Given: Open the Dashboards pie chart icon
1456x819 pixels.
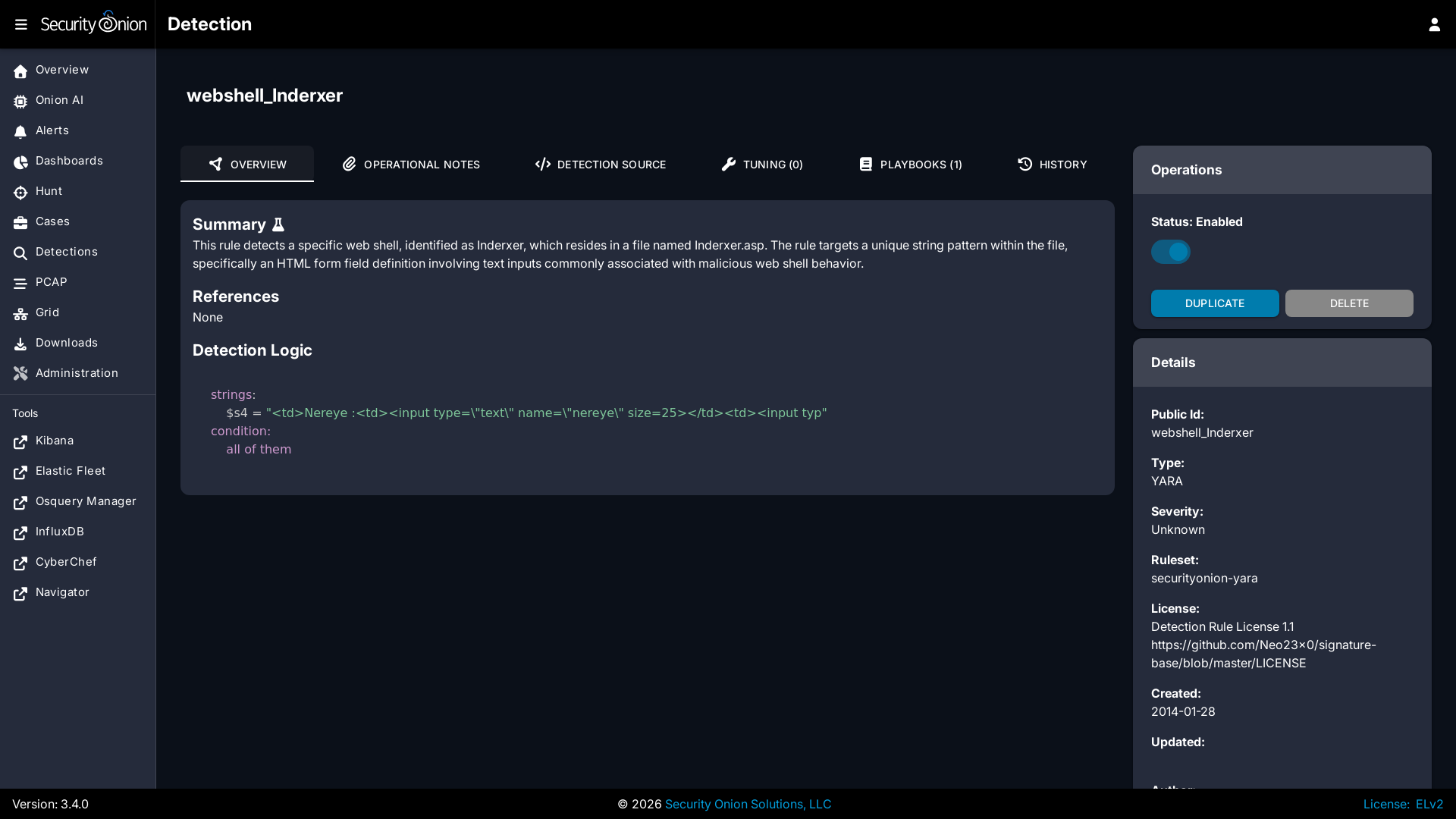Looking at the screenshot, I should pos(20,162).
